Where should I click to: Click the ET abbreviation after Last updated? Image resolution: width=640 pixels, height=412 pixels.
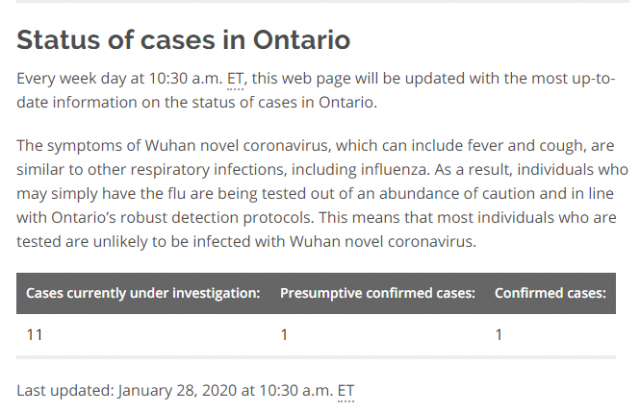(346, 391)
